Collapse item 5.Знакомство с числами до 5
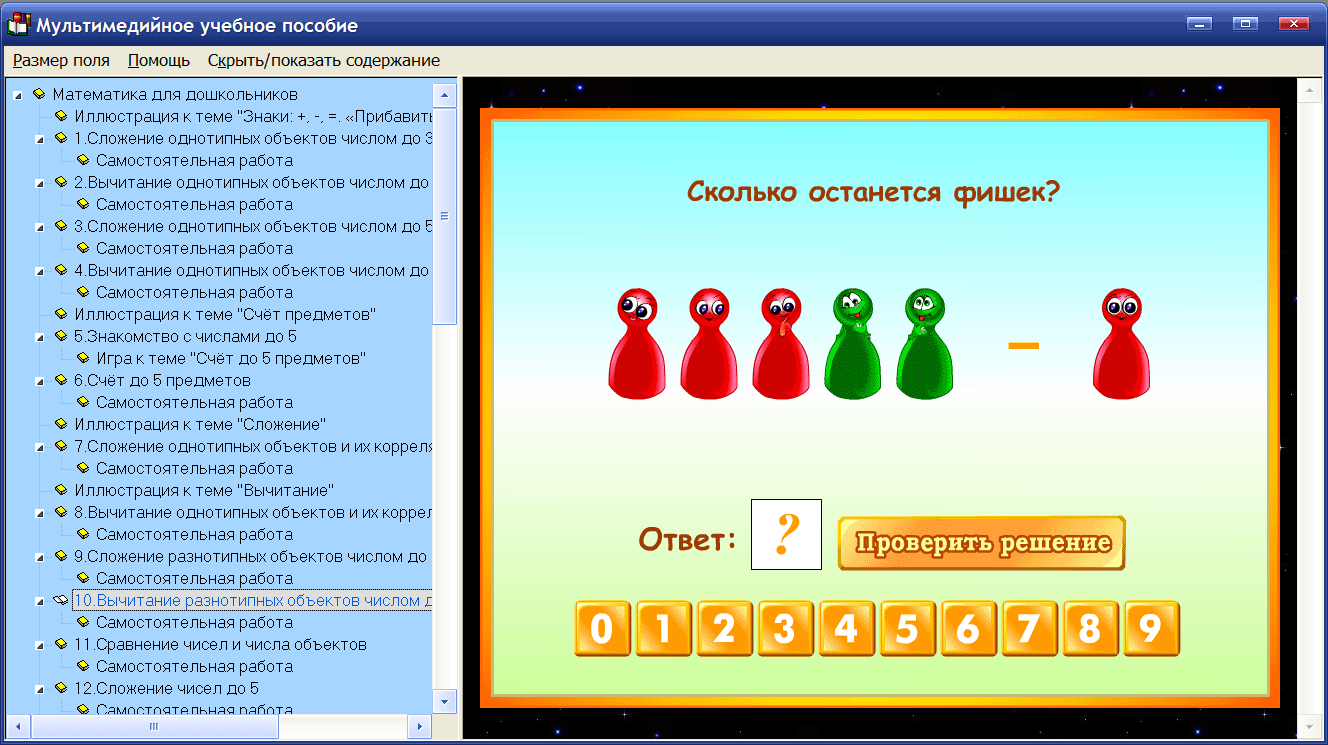 tap(39, 337)
